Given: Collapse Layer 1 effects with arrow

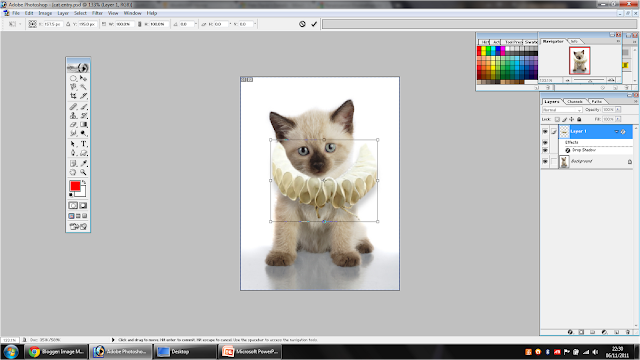Looking at the screenshot, I should pos(616,131).
